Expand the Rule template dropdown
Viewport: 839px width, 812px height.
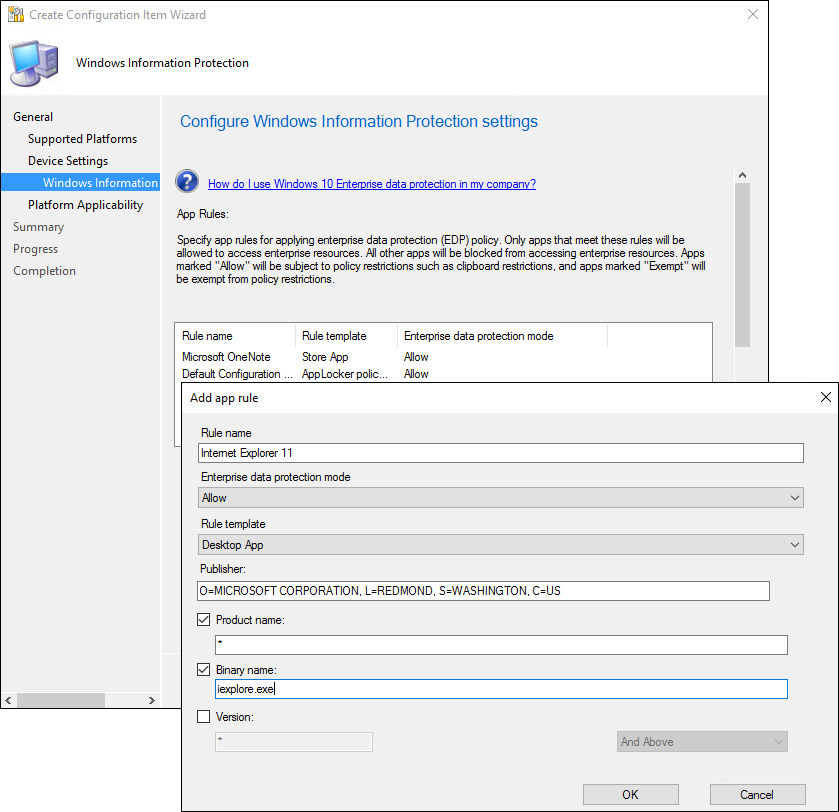click(x=500, y=545)
